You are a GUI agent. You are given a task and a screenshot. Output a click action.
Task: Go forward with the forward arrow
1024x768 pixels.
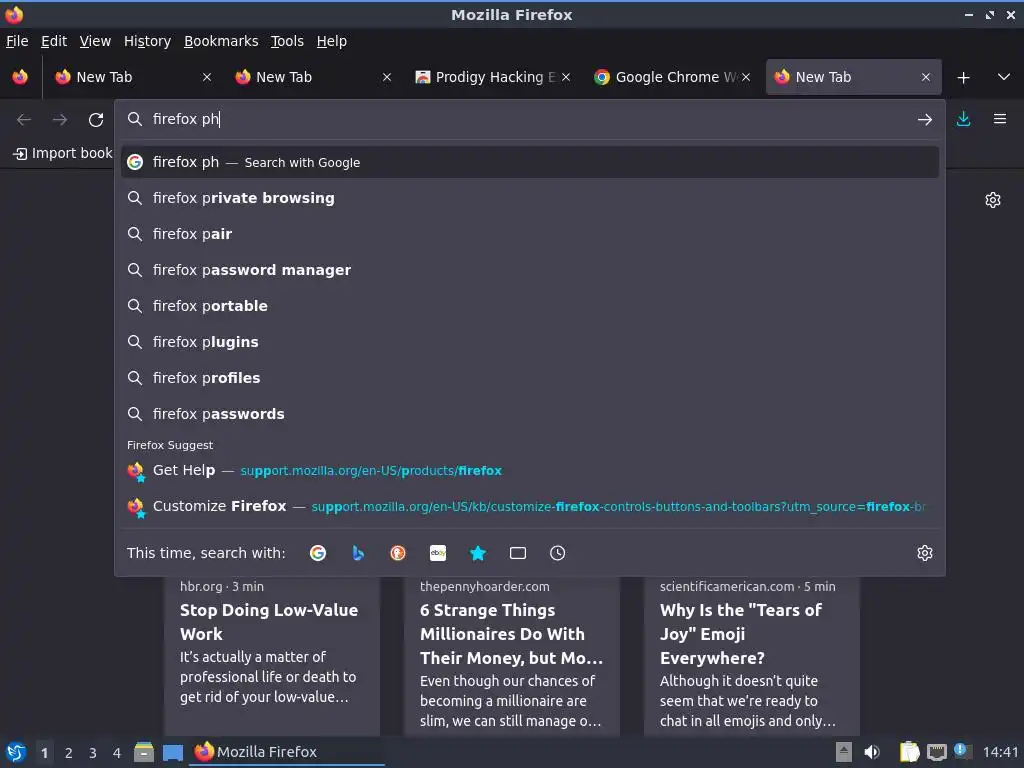click(x=59, y=120)
